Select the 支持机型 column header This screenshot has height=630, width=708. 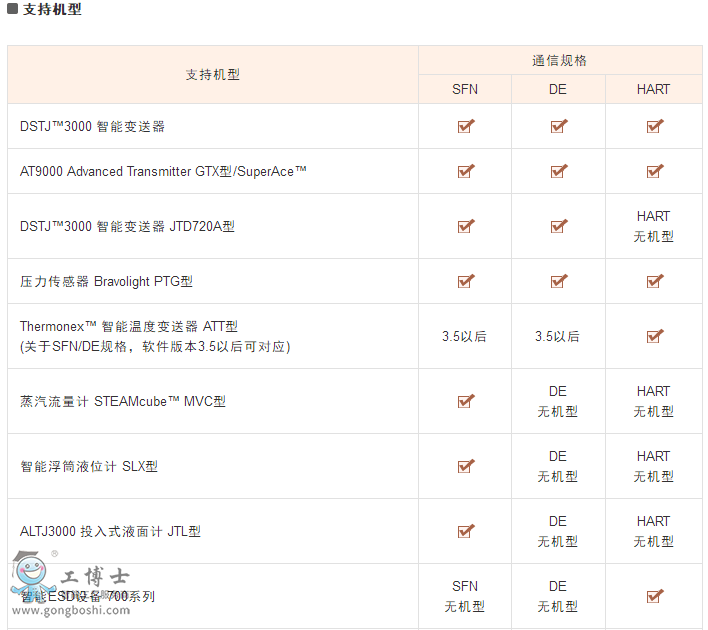point(213,75)
